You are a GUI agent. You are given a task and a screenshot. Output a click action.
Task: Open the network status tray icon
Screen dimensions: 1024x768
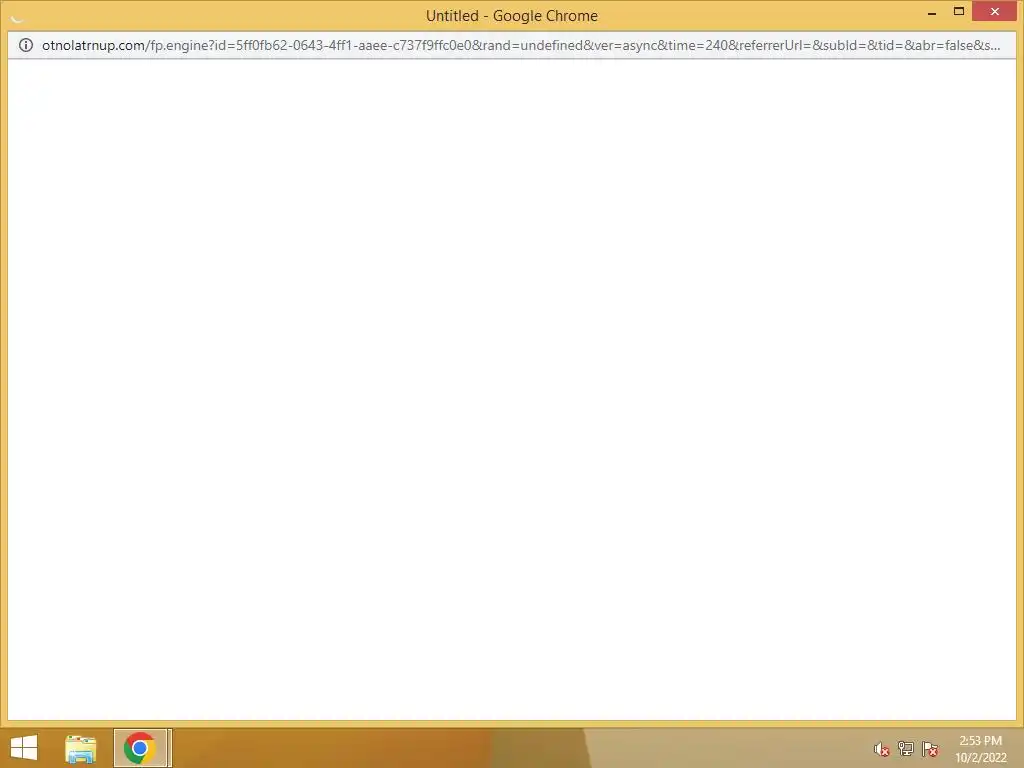coord(906,749)
